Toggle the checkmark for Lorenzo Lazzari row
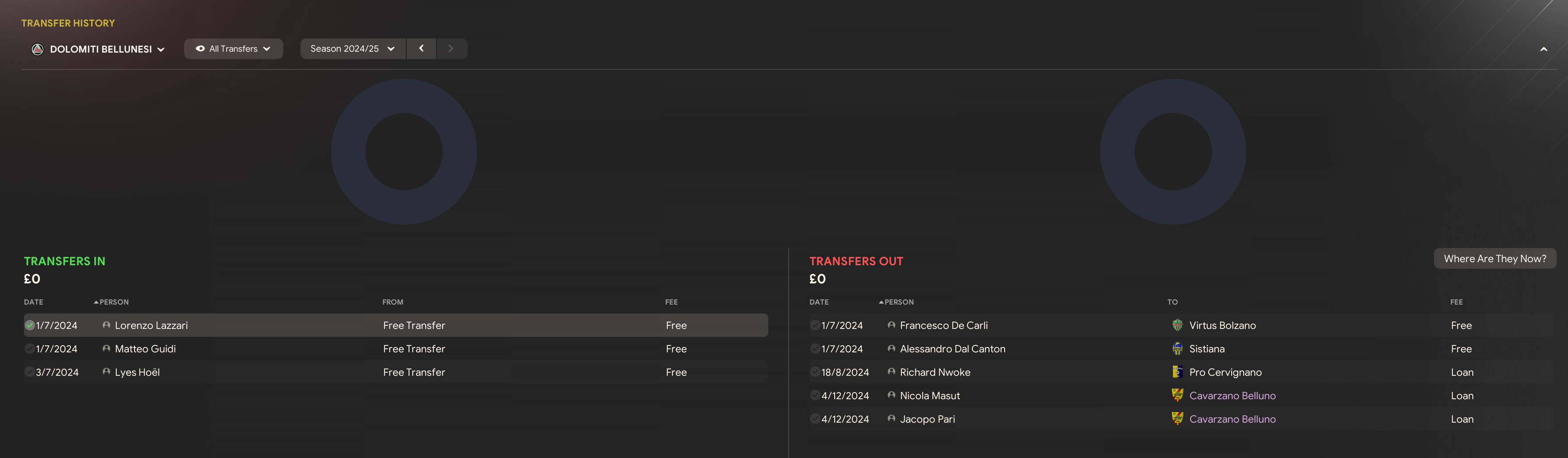This screenshot has width=1568, height=458. point(29,325)
